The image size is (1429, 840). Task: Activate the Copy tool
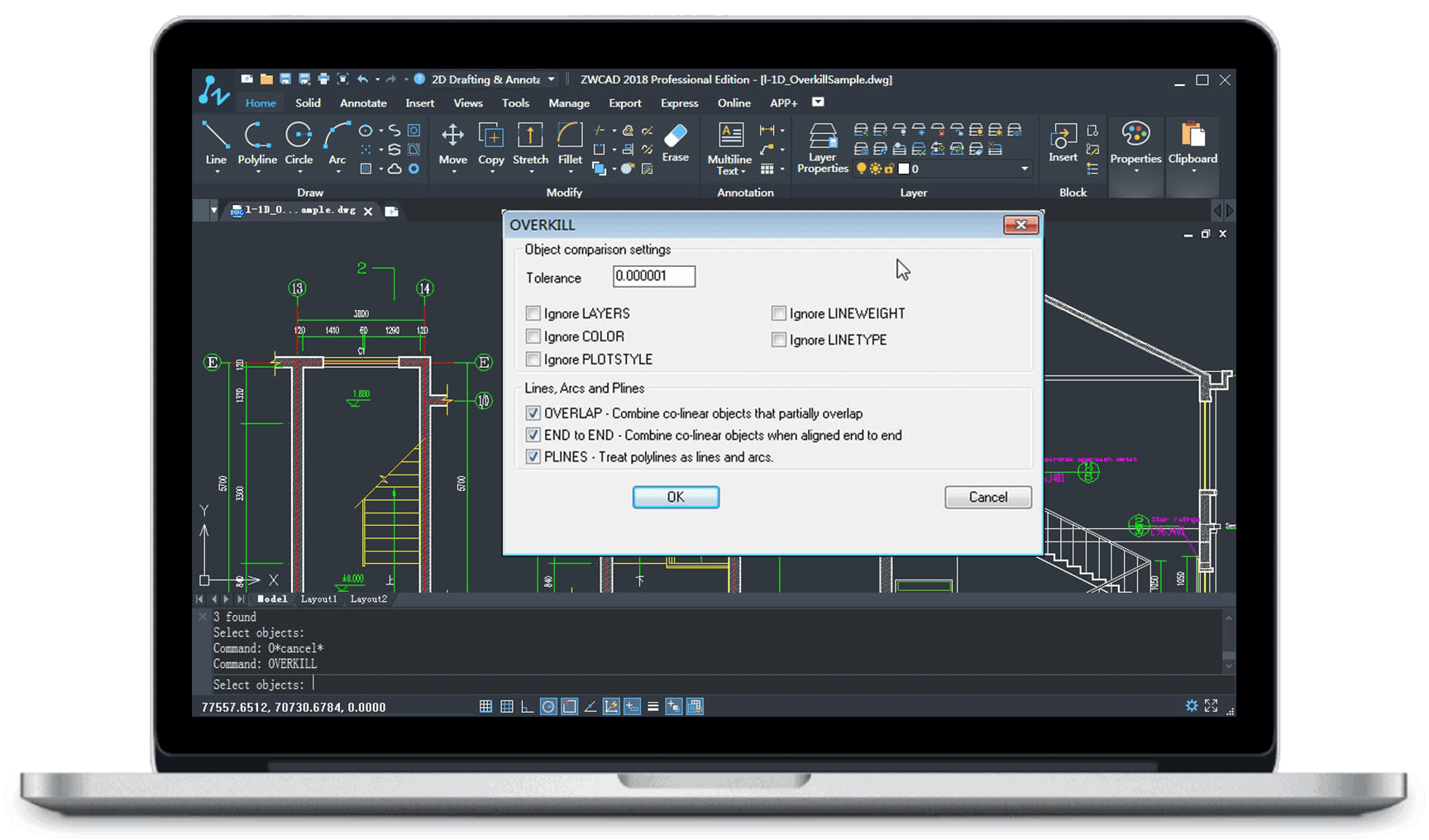491,142
